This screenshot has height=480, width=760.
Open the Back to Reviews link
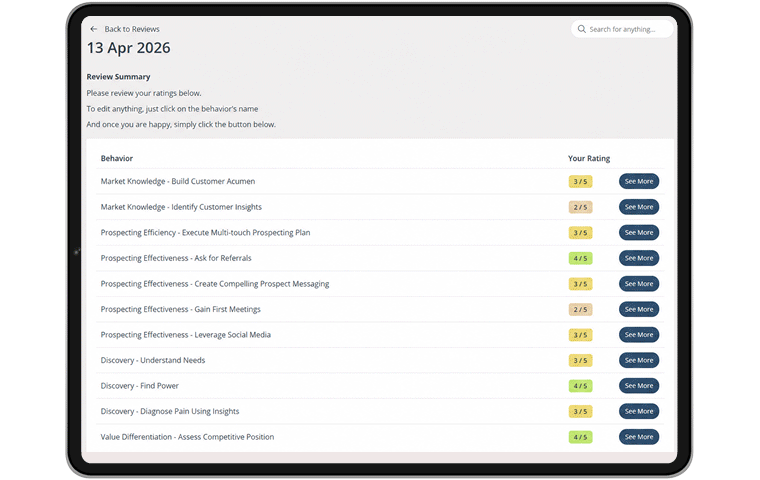coord(132,29)
